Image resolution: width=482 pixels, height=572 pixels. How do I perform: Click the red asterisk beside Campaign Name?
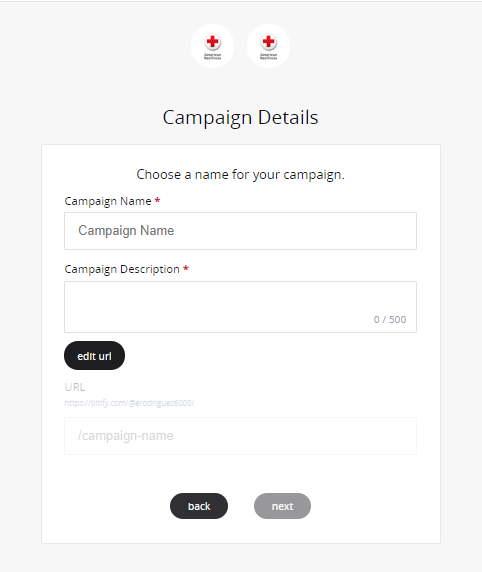(157, 201)
